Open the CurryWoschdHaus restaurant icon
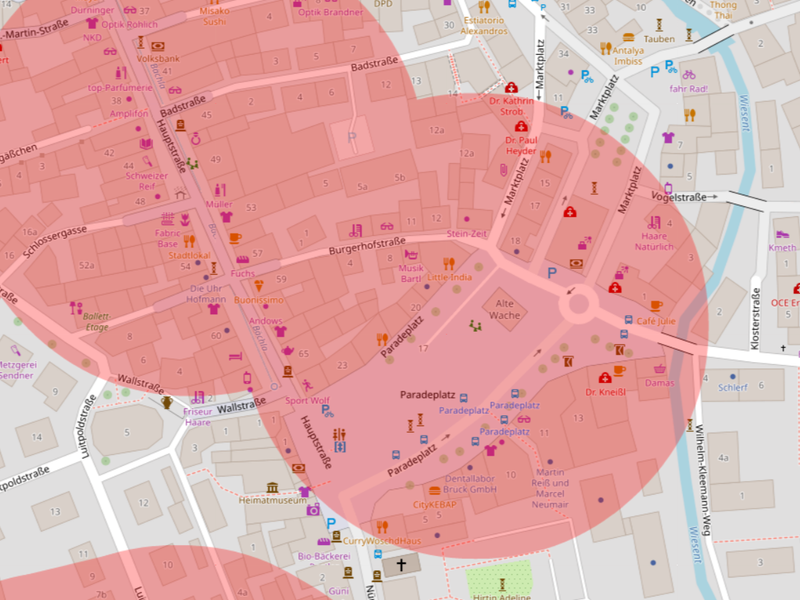The image size is (800, 600). coord(382,527)
